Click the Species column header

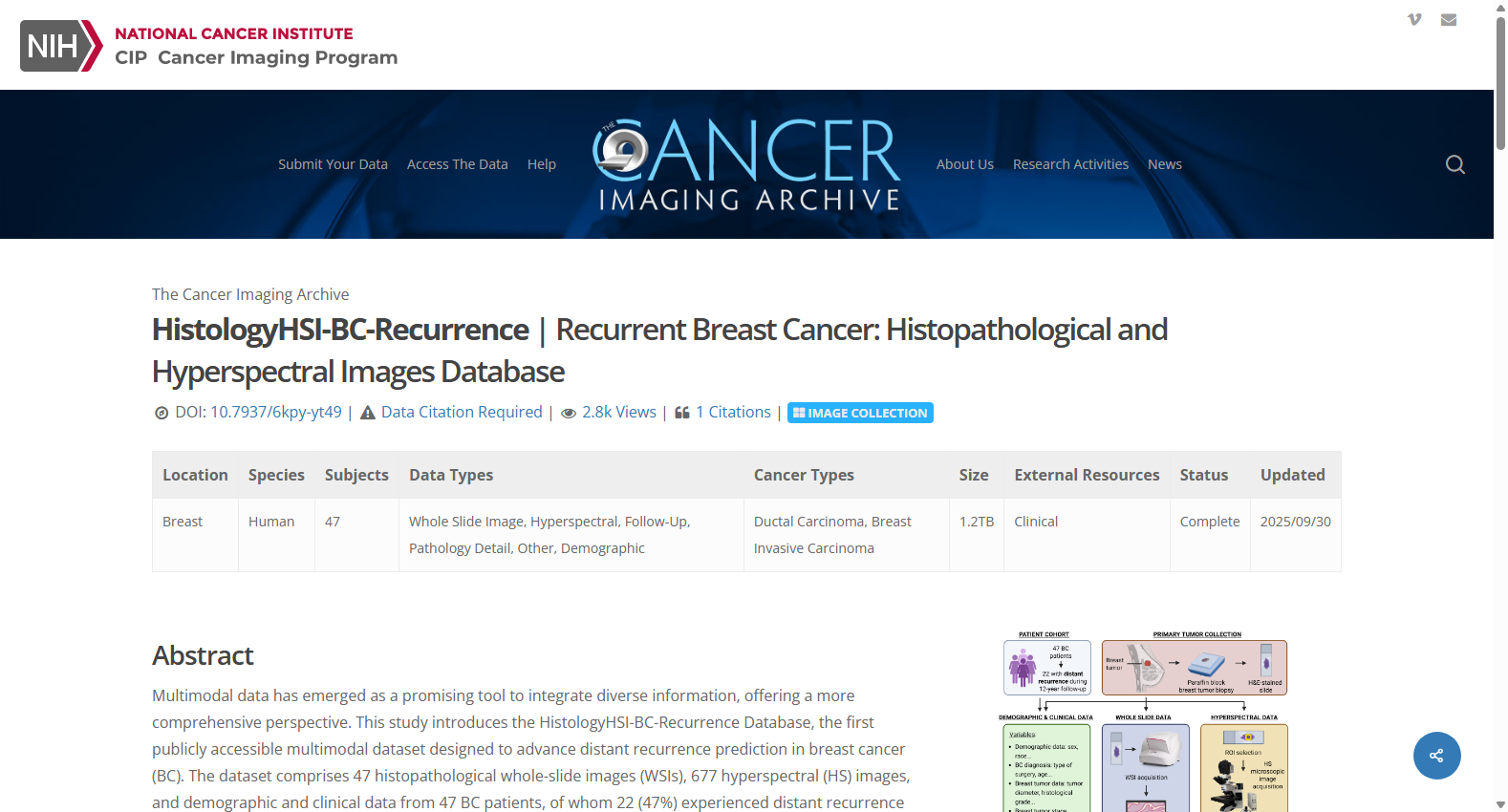pyautogui.click(x=276, y=475)
